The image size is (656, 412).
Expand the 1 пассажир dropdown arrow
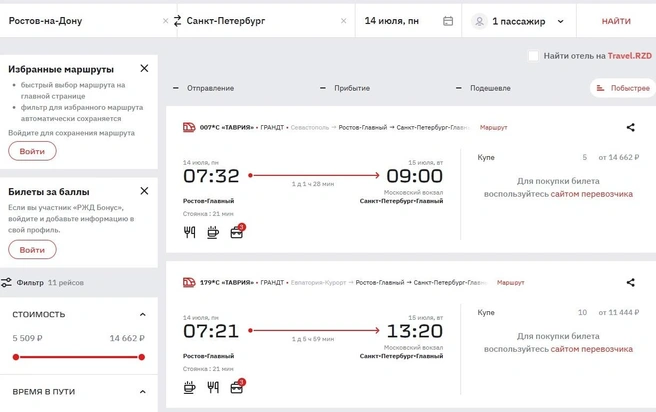[561, 21]
